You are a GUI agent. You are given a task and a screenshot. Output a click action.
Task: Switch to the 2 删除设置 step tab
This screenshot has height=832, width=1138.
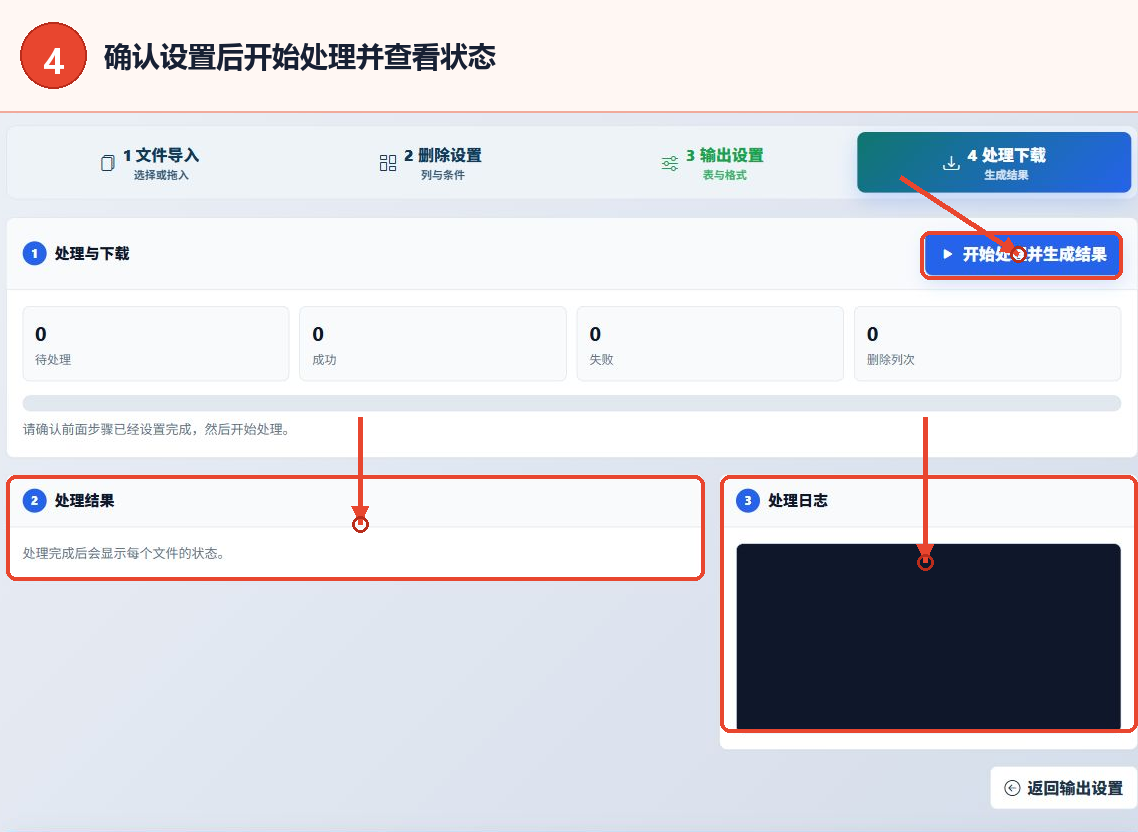(x=430, y=163)
